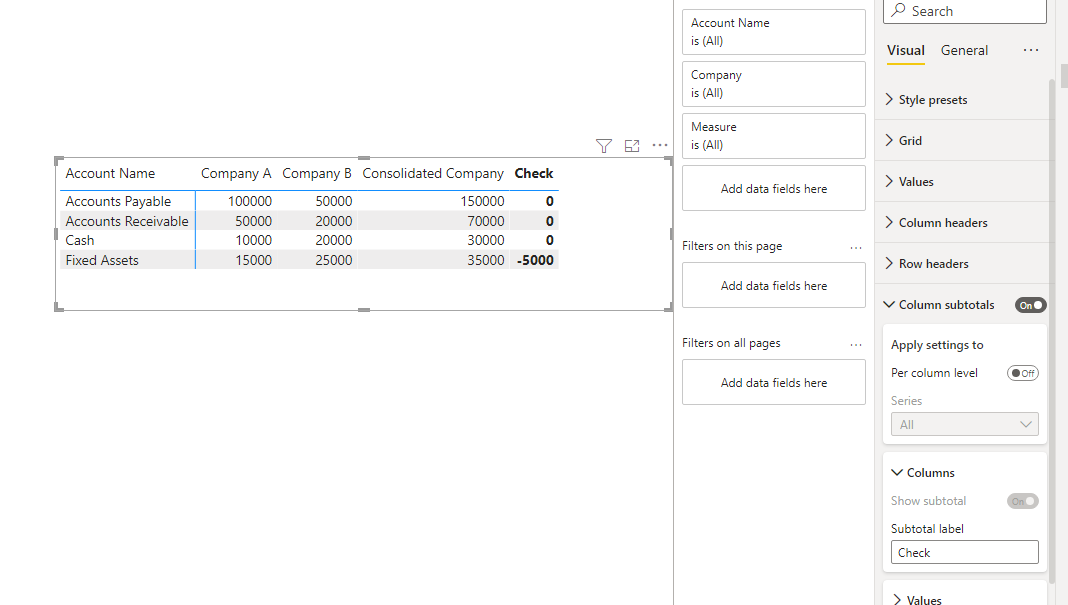Click the 35000 Fixed Assets consolidated cell
Viewport: 1068px width, 605px height.
pos(486,260)
